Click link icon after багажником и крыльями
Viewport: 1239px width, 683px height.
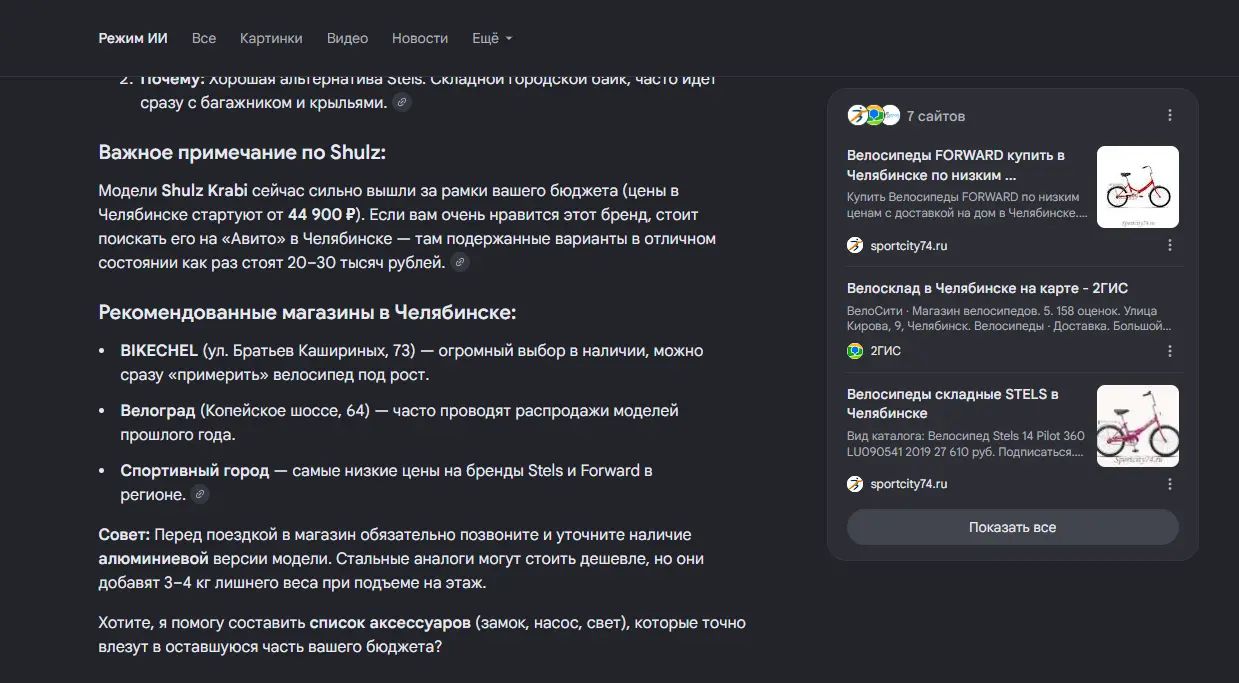[x=401, y=102]
